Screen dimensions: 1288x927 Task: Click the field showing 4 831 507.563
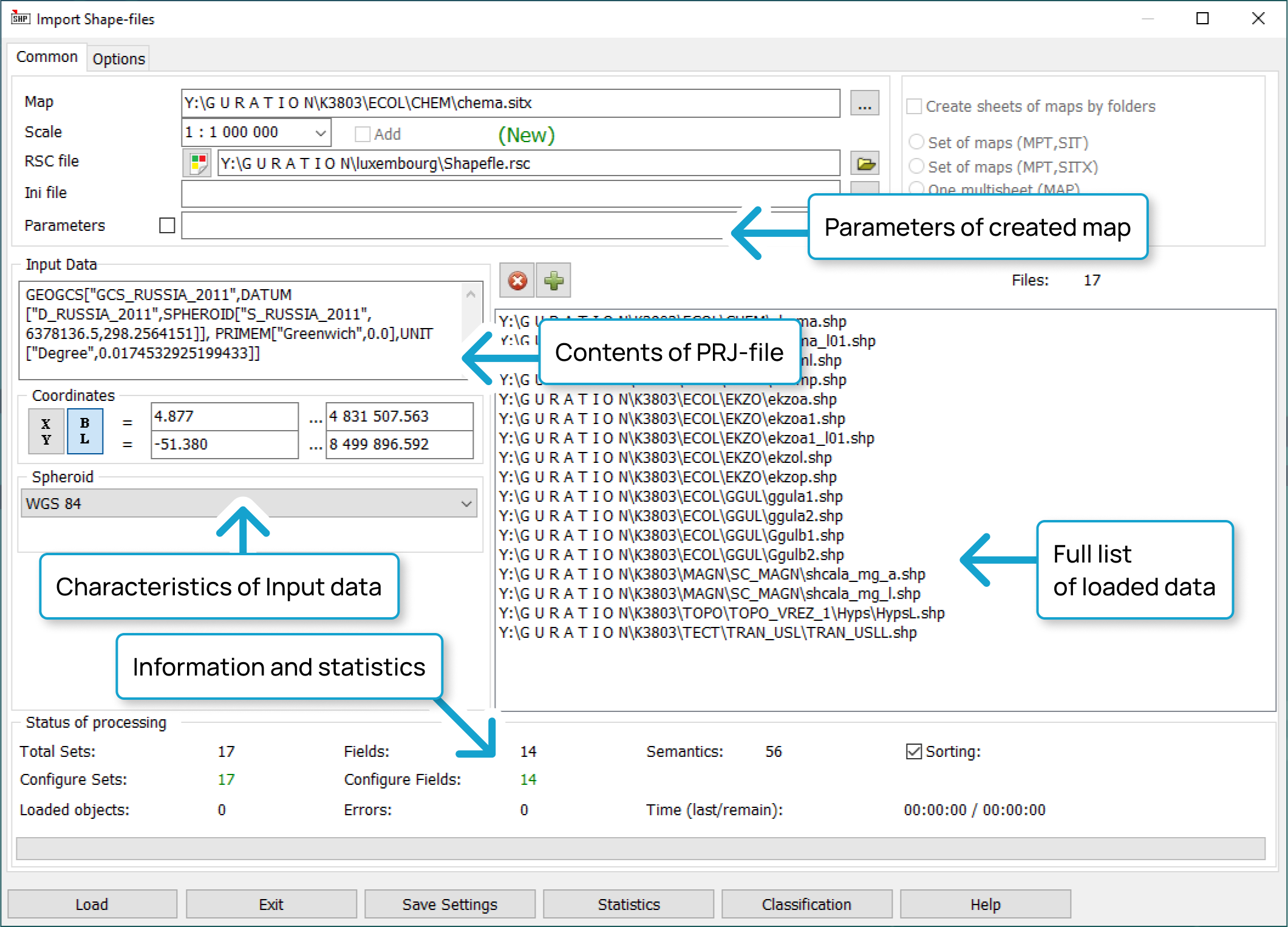[x=400, y=417]
